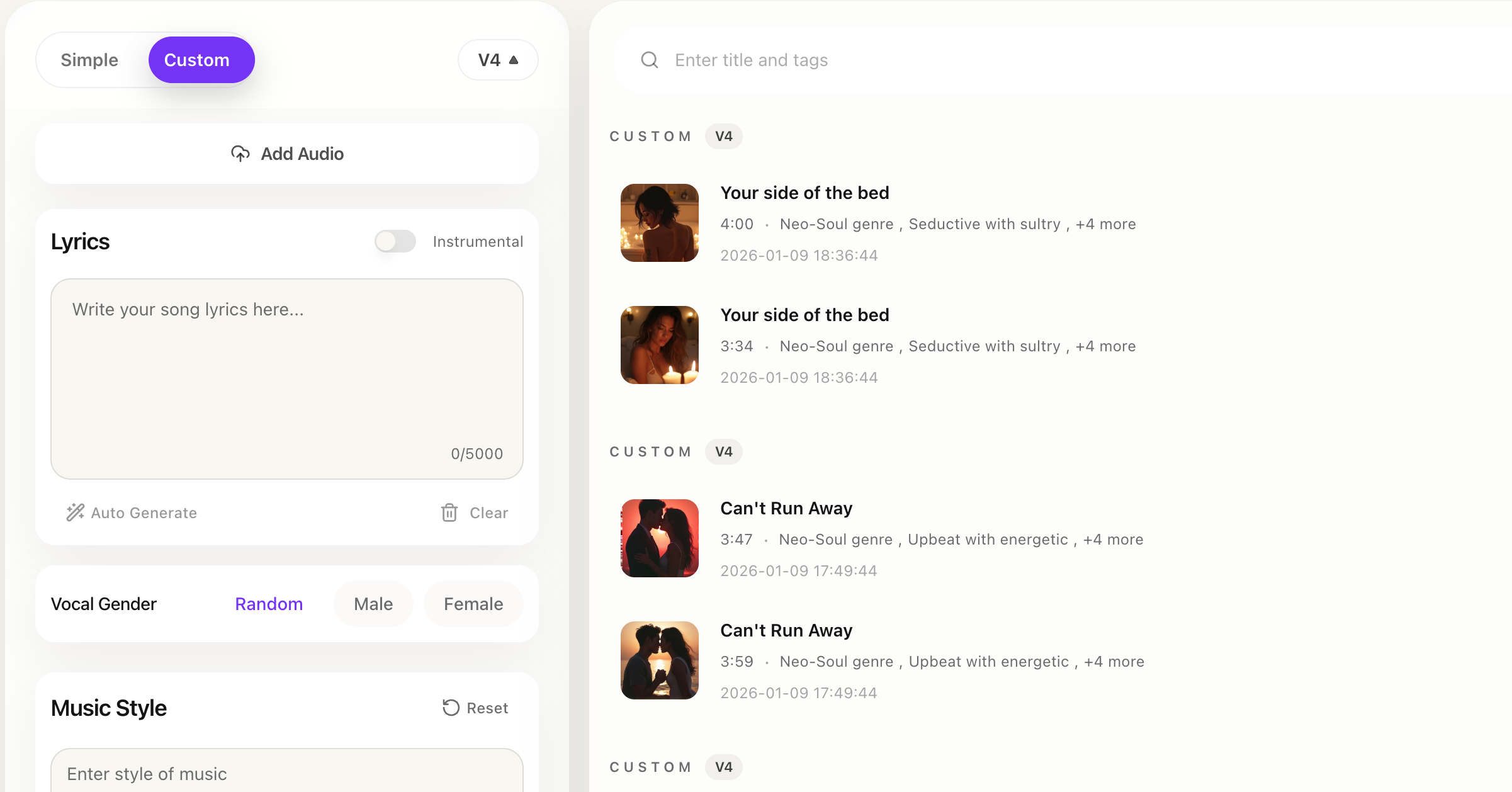This screenshot has height=792, width=1512.
Task: Expand "+4 more" tags on 4:00 track
Action: tap(1105, 224)
